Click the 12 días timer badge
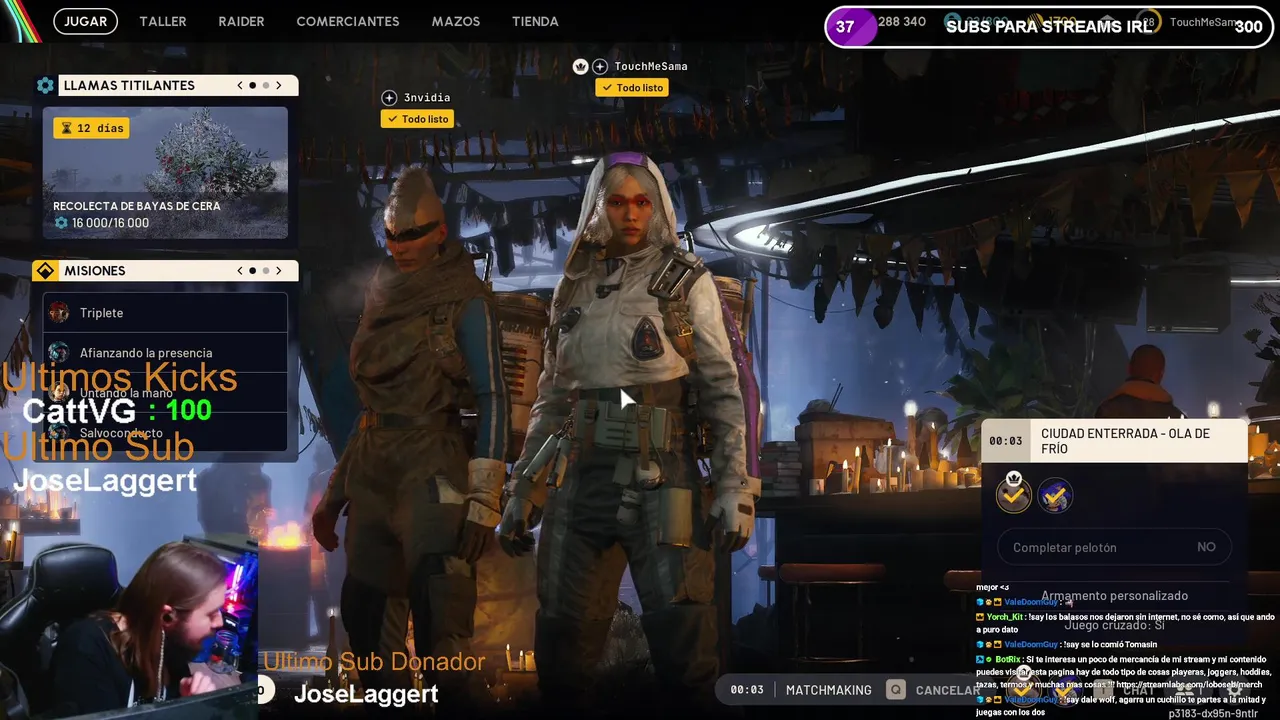 point(91,128)
